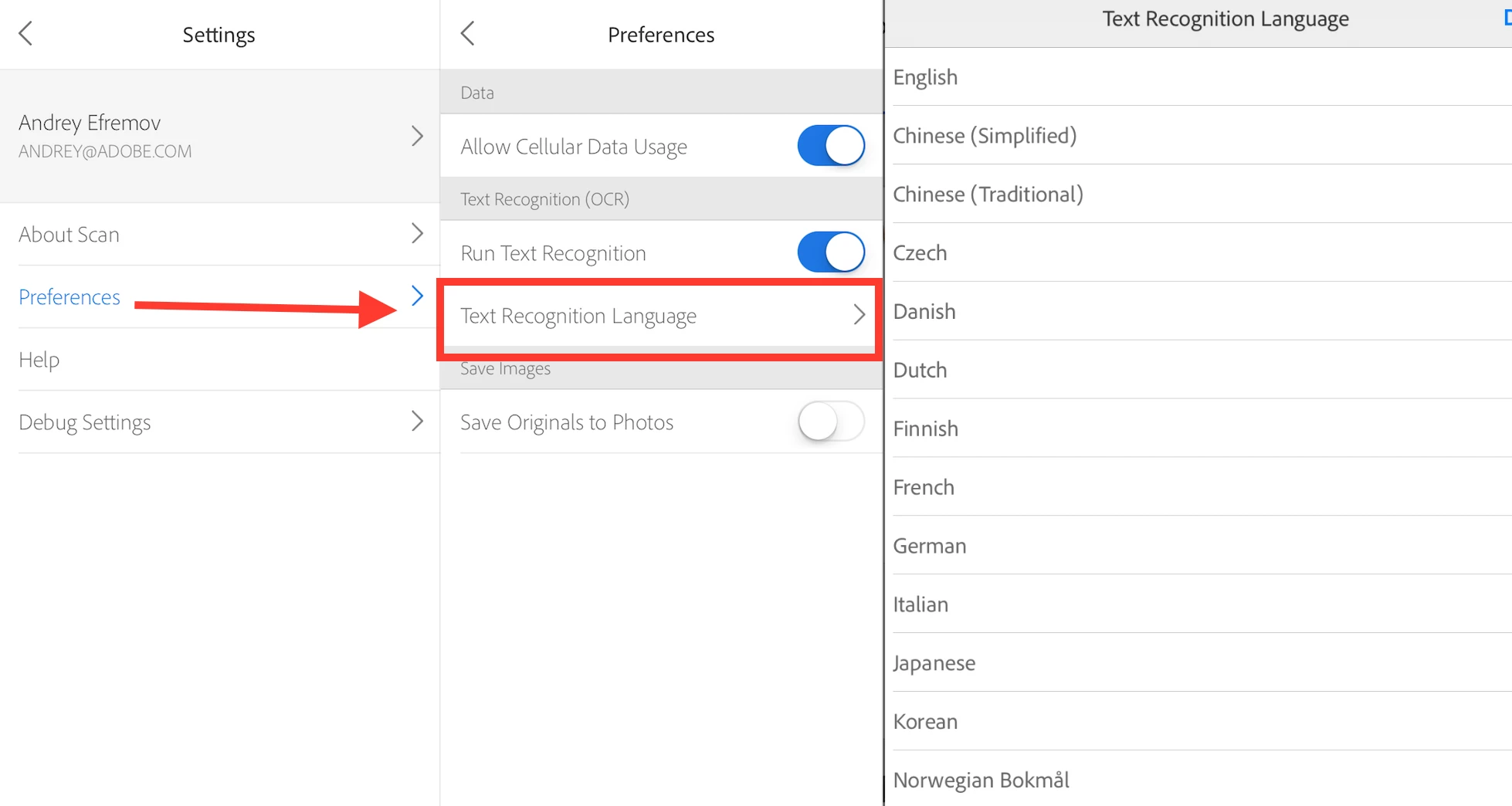Open Debug Settings chevron arrow
Image resolution: width=1512 pixels, height=806 pixels.
tap(417, 421)
